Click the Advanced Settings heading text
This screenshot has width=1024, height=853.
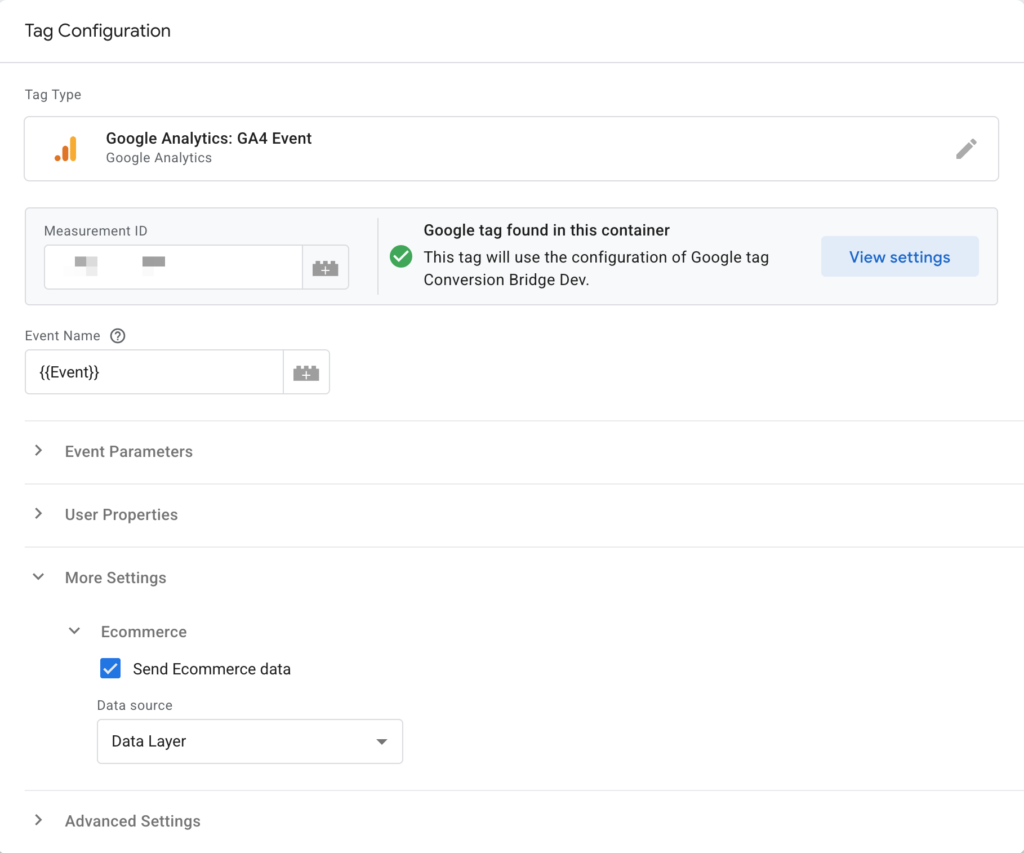coord(133,821)
